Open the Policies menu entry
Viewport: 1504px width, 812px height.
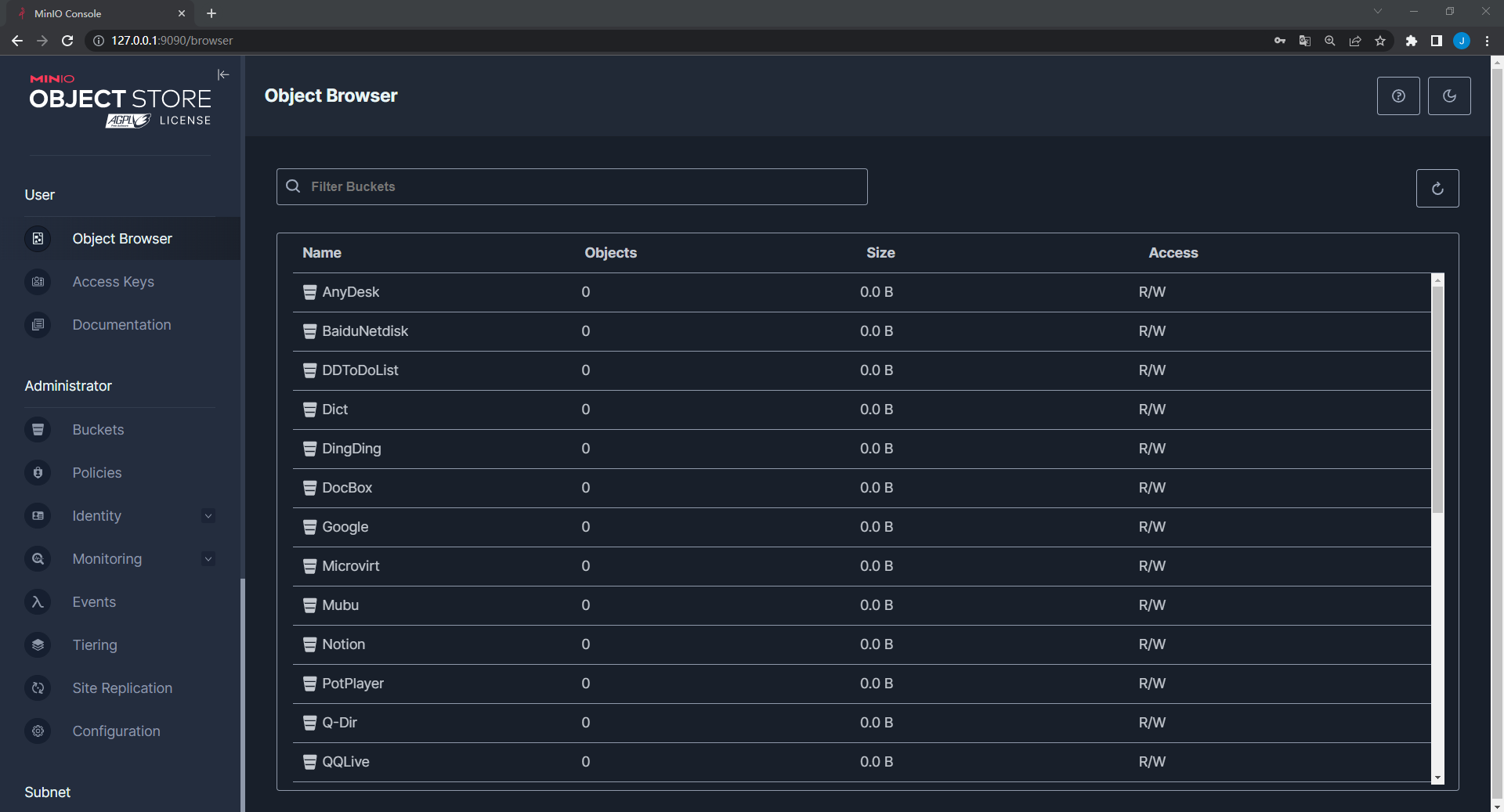(x=97, y=473)
